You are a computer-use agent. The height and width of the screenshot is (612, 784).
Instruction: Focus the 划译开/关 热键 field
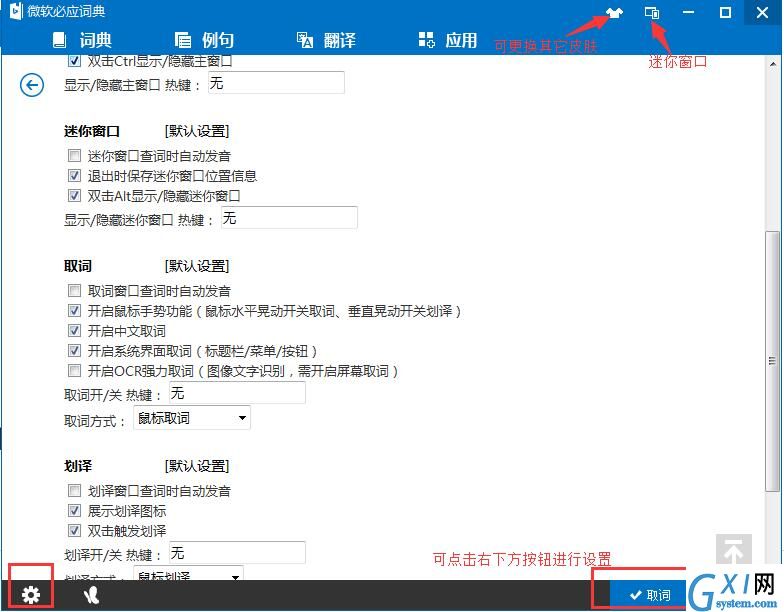pyautogui.click(x=238, y=552)
